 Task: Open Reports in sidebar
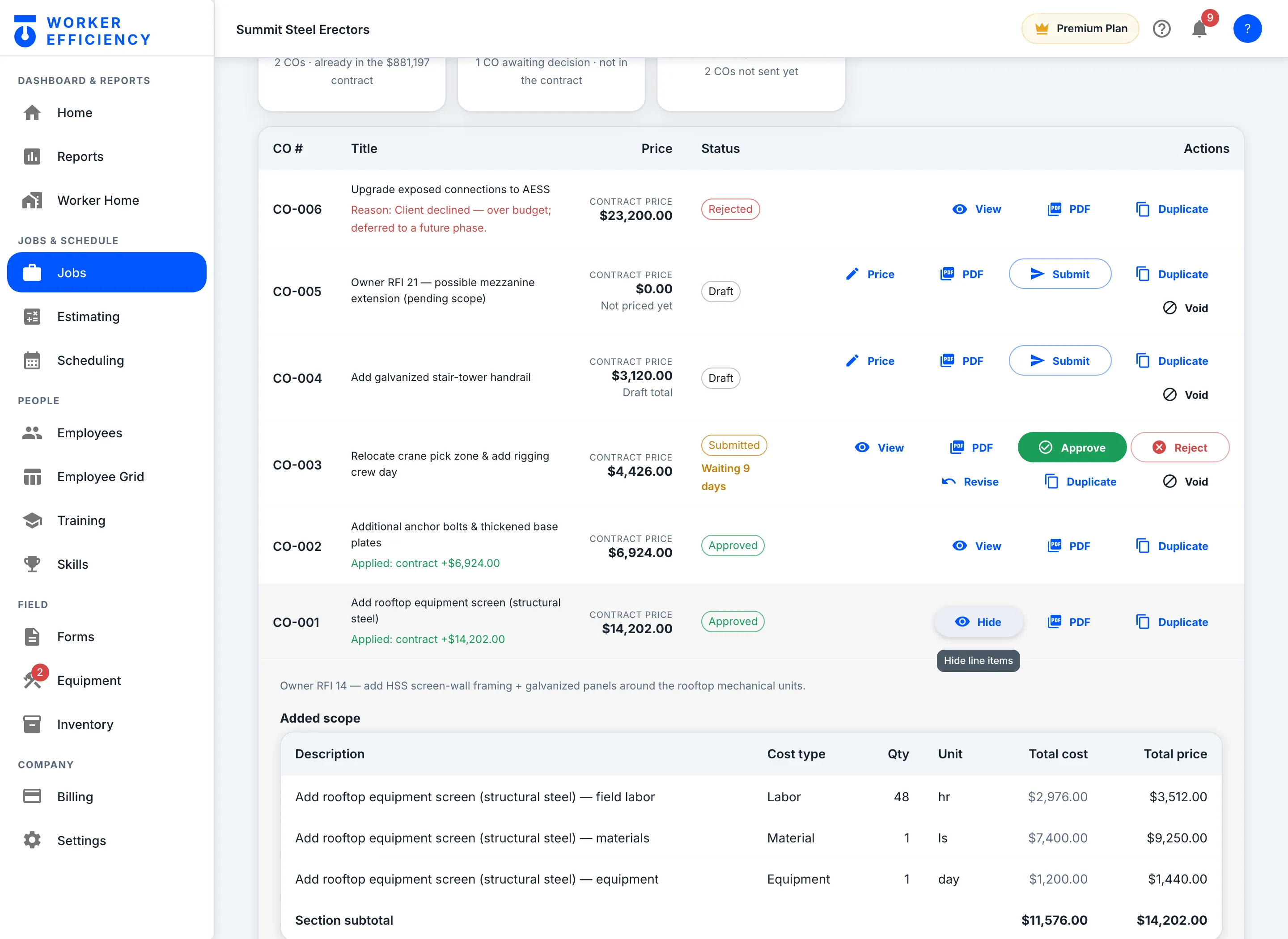pos(107,156)
